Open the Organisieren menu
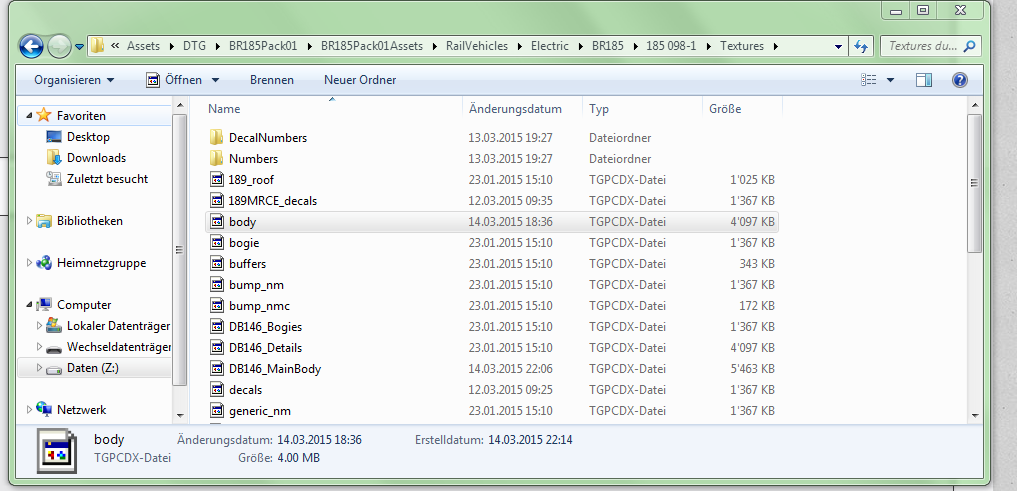This screenshot has width=1017, height=491. pyautogui.click(x=74, y=80)
